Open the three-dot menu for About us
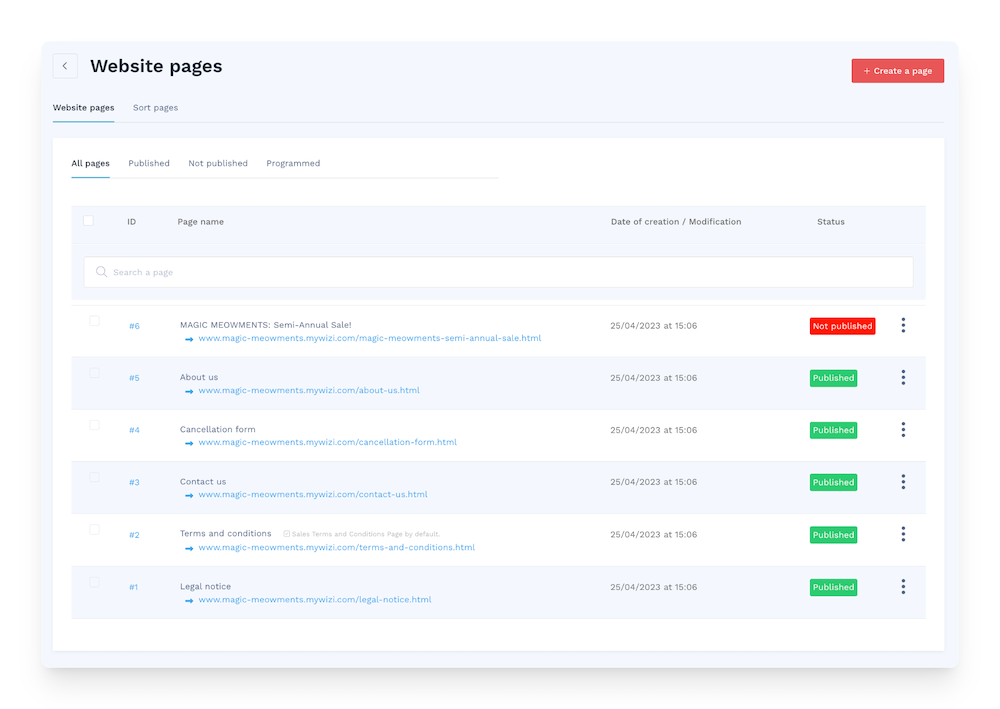This screenshot has height=709, width=1000. click(x=903, y=377)
